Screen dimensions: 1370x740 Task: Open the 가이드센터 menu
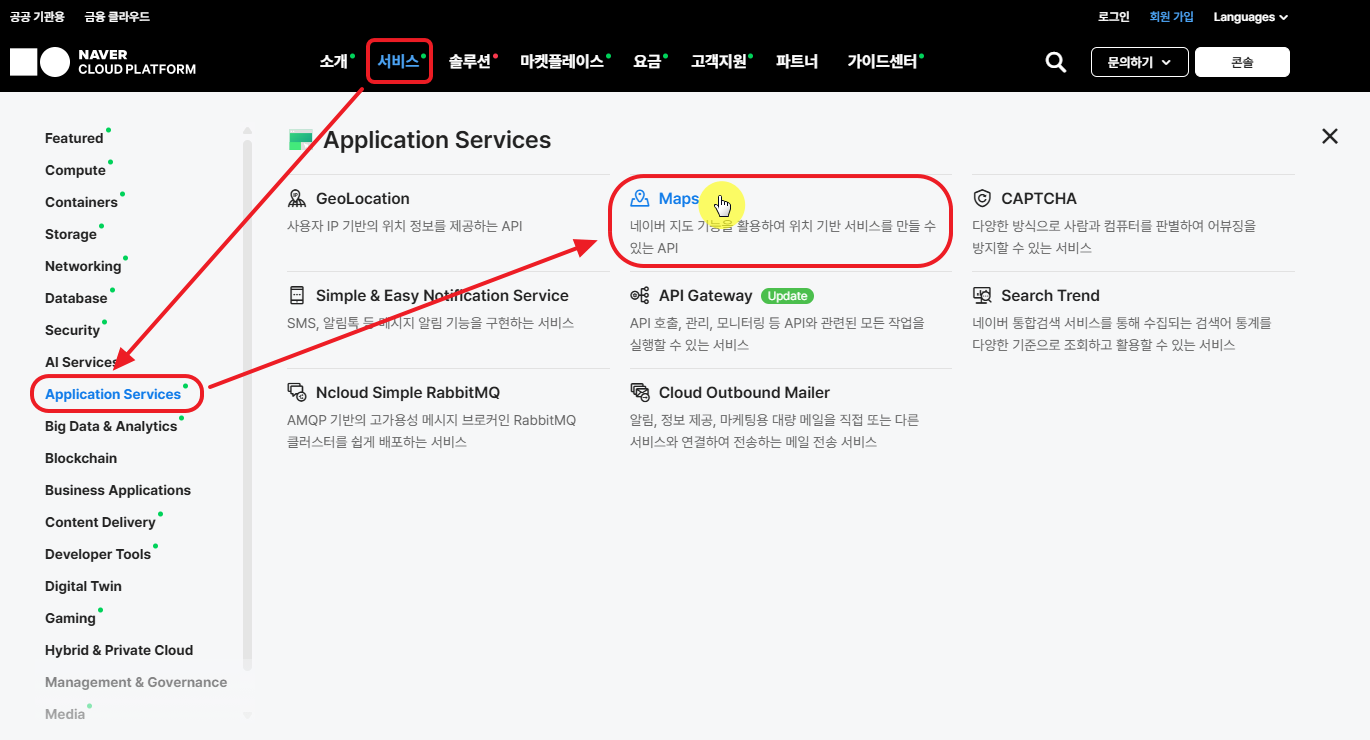point(882,61)
